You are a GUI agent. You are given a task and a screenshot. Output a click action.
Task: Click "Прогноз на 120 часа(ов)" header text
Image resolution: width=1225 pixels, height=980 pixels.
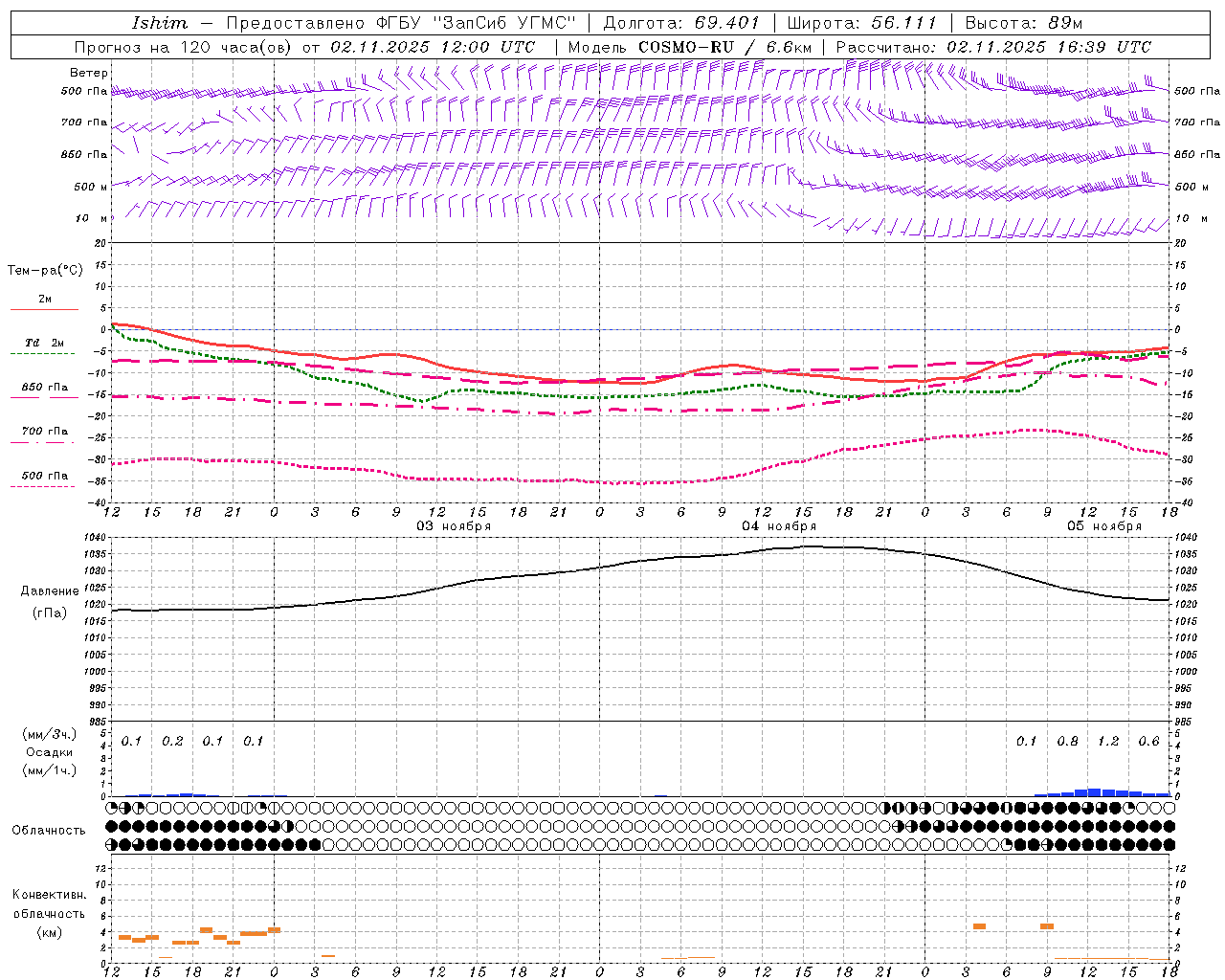tap(183, 47)
